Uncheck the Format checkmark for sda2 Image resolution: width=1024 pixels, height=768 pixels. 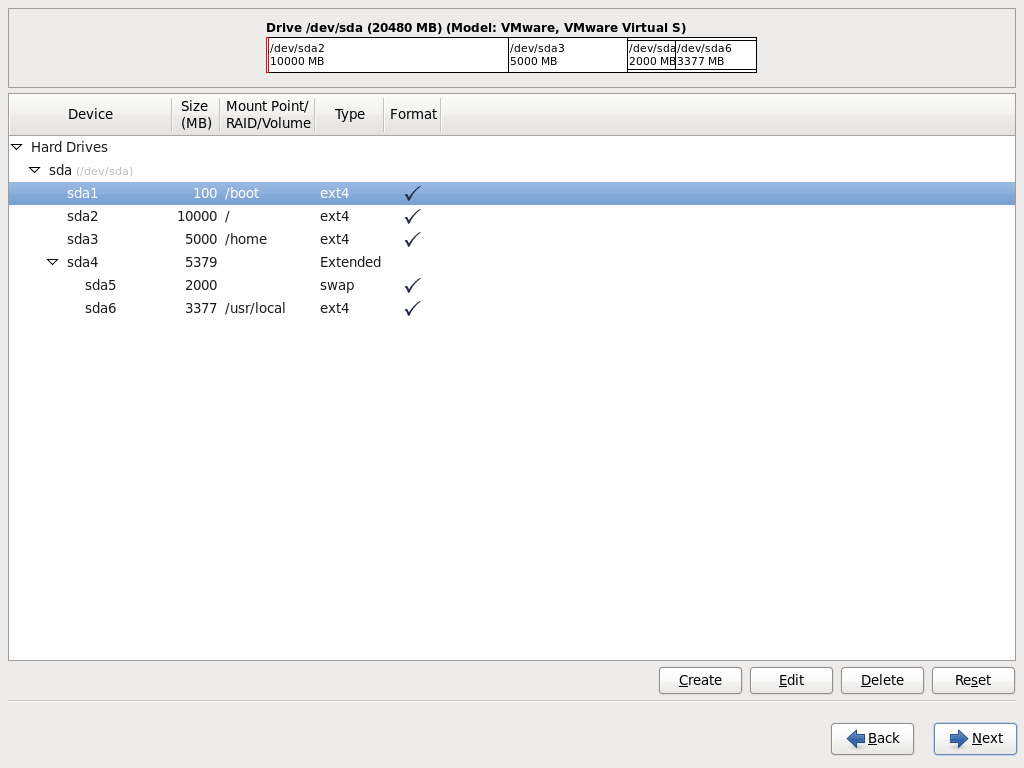pos(411,216)
